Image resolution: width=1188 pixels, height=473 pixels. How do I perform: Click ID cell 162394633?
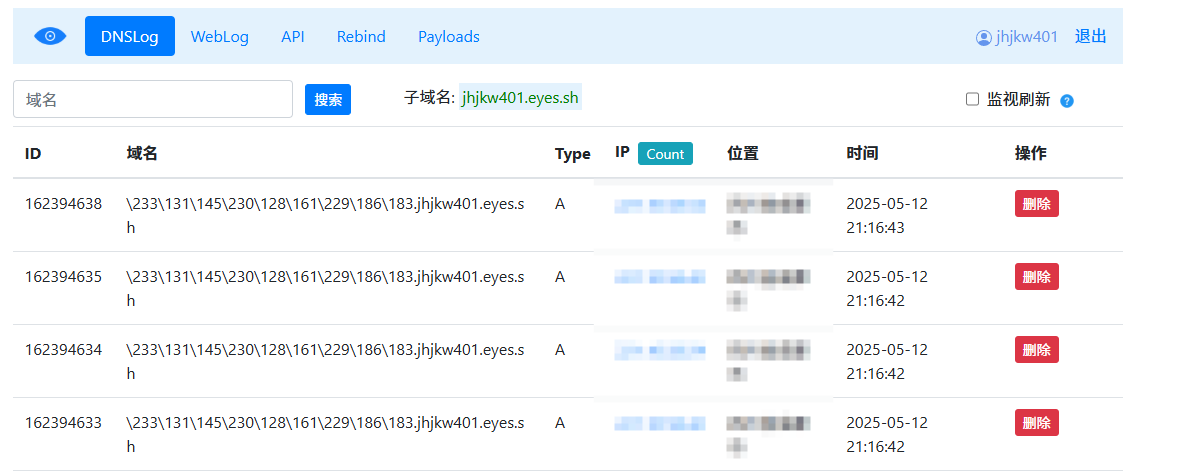pos(64,422)
